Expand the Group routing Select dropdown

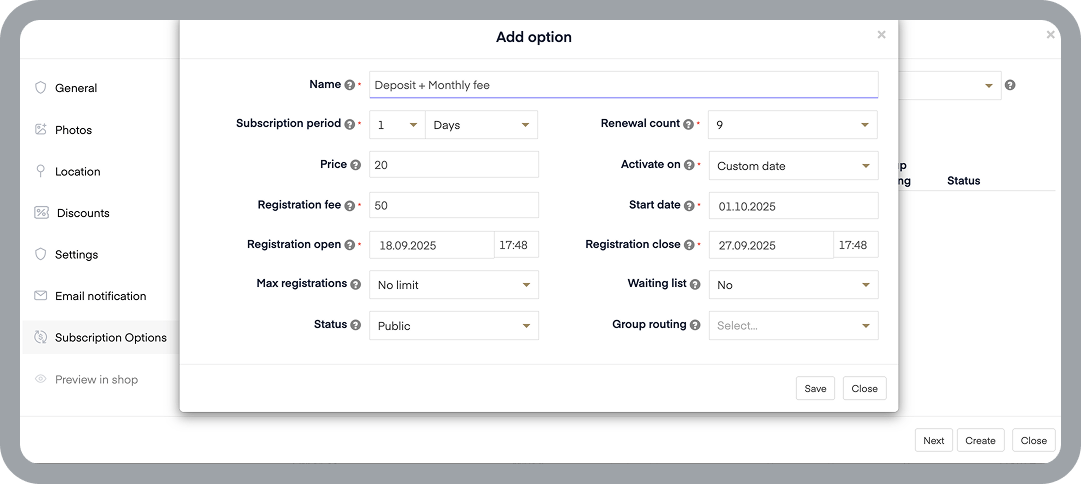pyautogui.click(x=794, y=325)
